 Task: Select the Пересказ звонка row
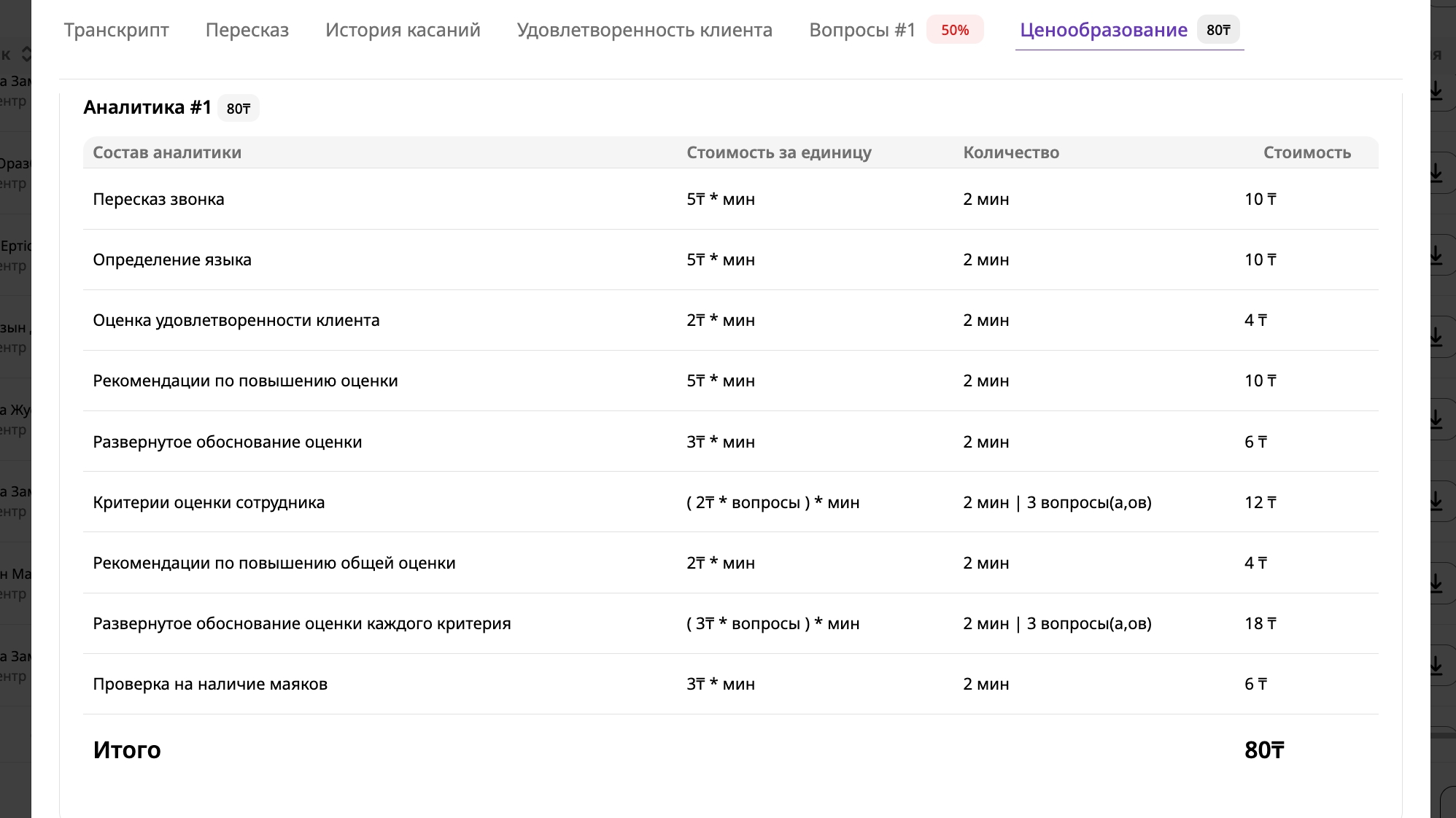click(x=158, y=199)
